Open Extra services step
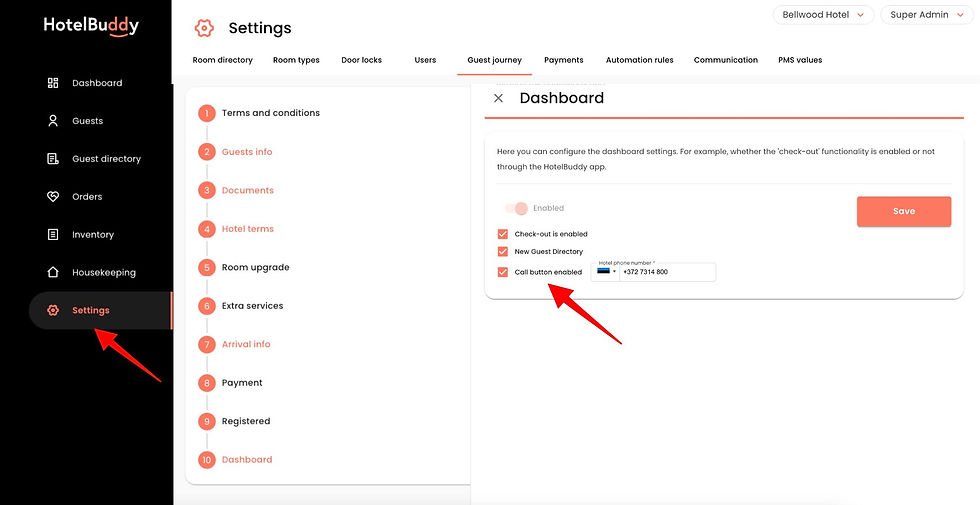Image resolution: width=980 pixels, height=505 pixels. 252,306
